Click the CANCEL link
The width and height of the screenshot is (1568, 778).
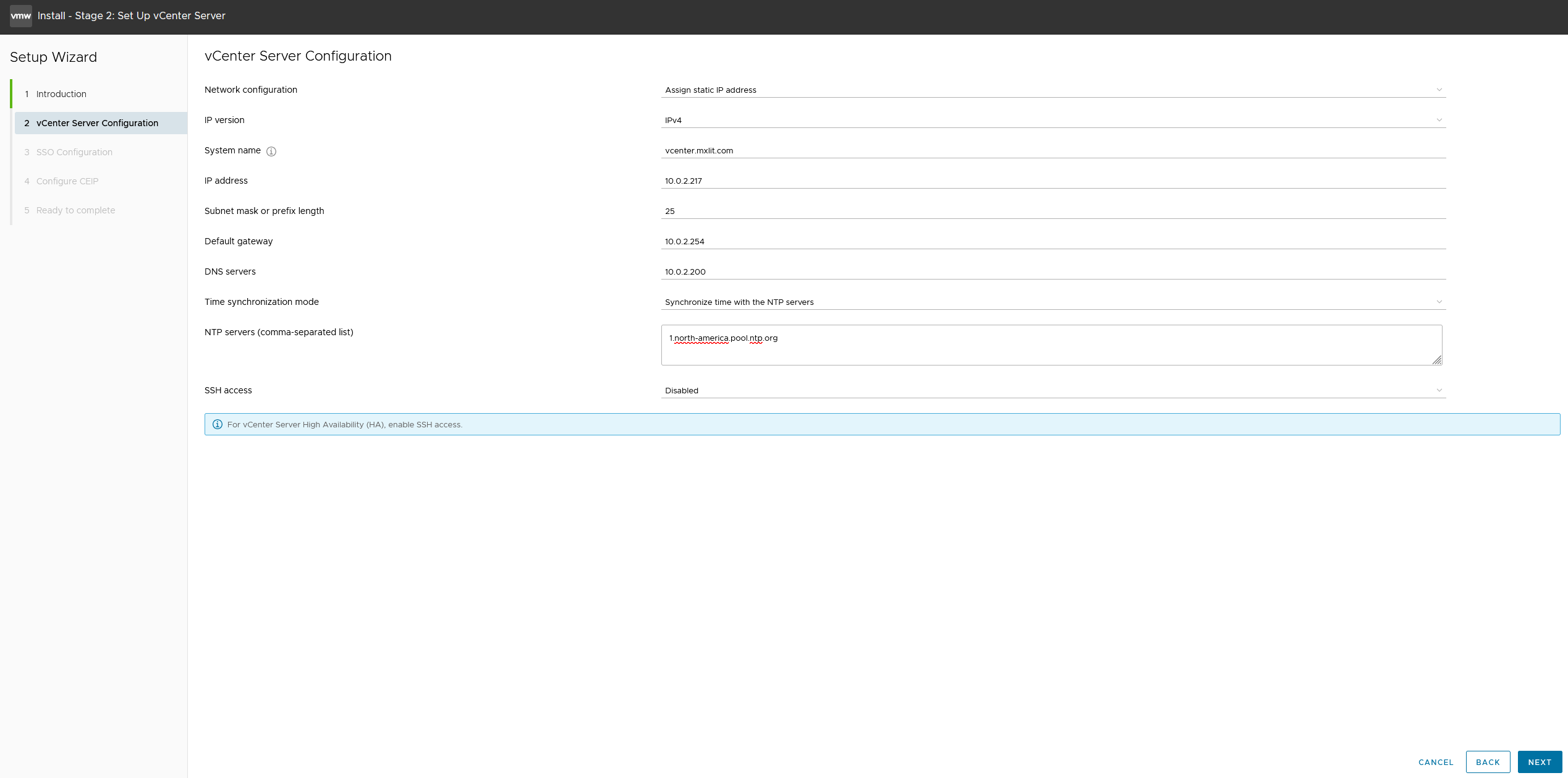click(x=1436, y=762)
